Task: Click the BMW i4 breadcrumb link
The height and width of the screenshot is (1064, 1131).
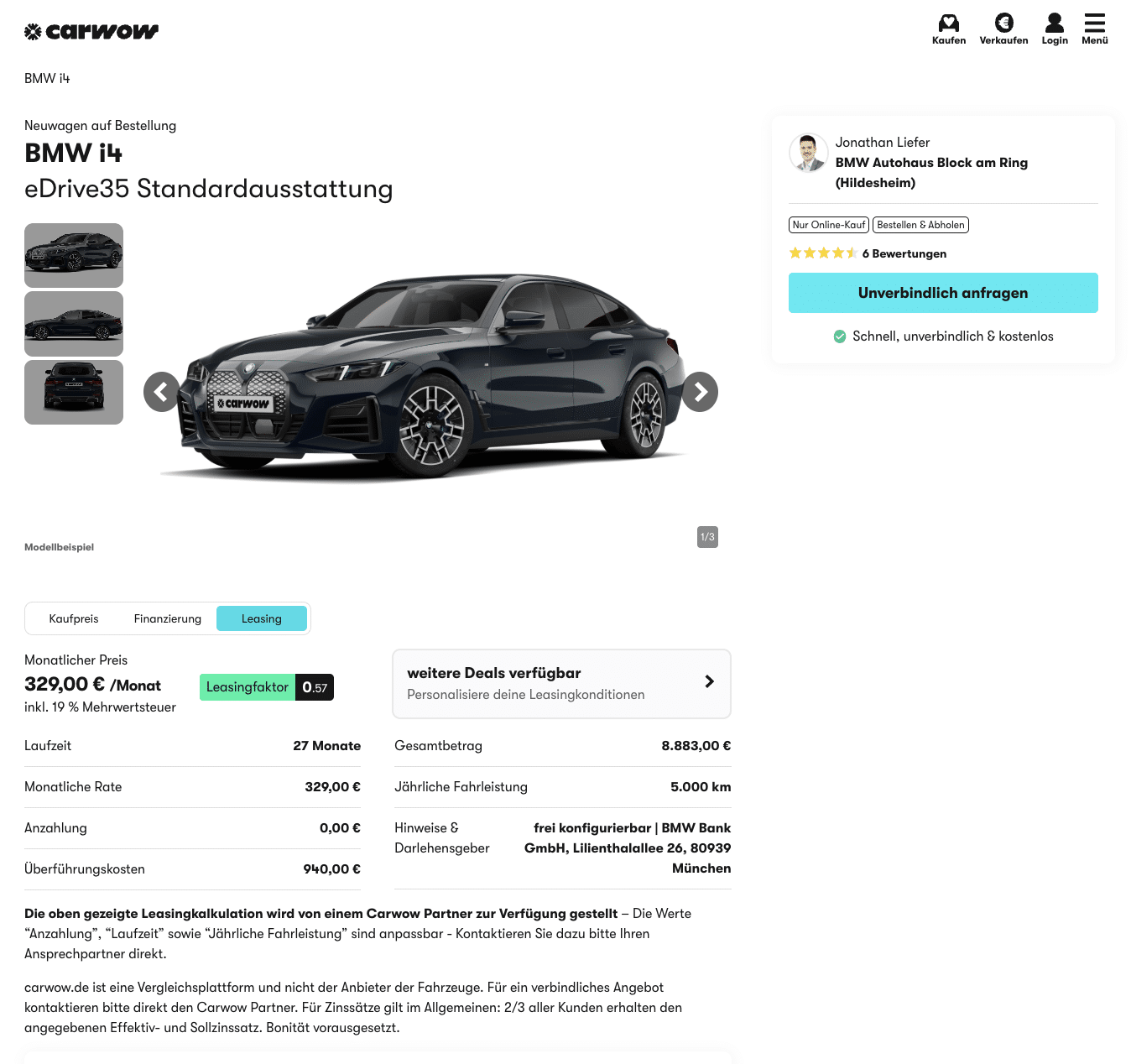Action: pyautogui.click(x=47, y=78)
